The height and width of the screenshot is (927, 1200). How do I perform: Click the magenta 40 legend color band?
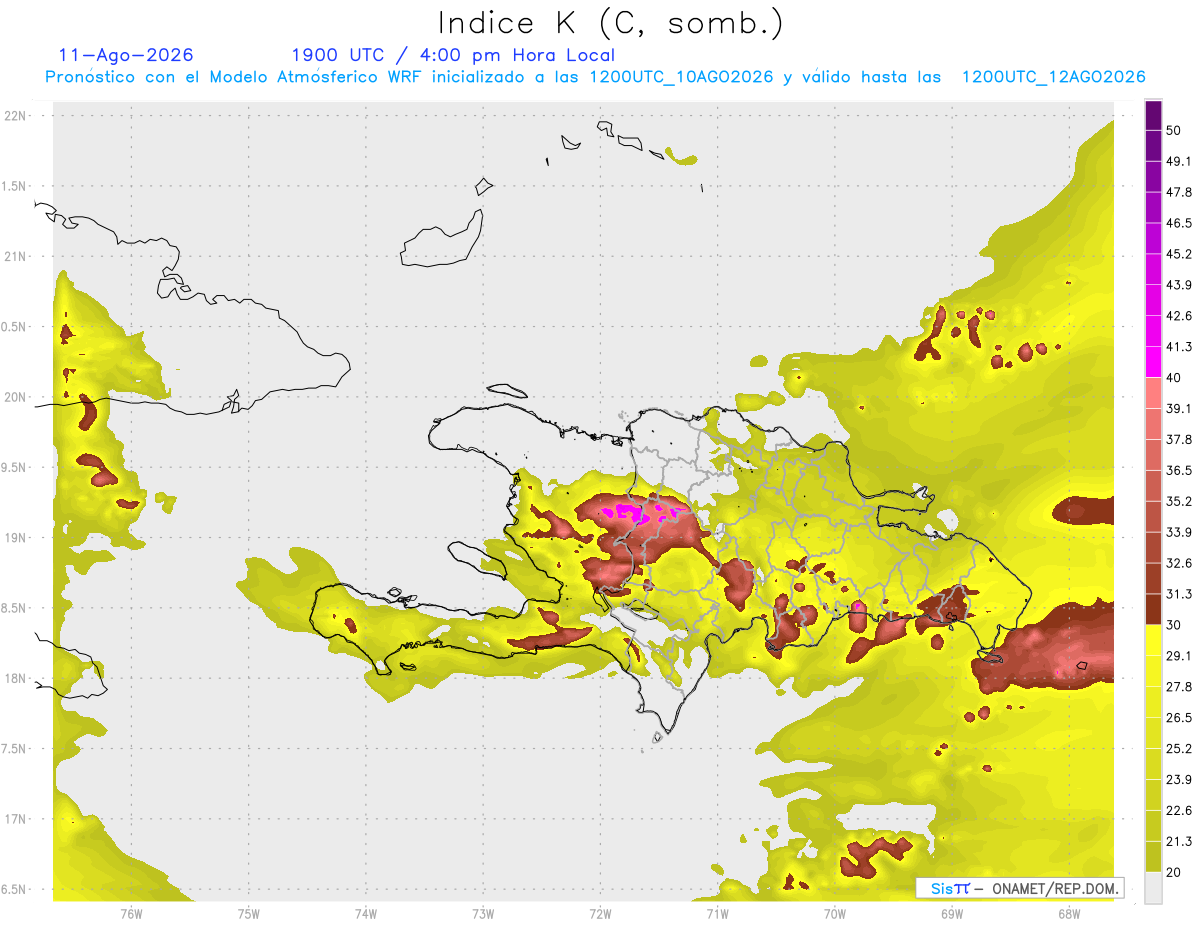[1153, 361]
